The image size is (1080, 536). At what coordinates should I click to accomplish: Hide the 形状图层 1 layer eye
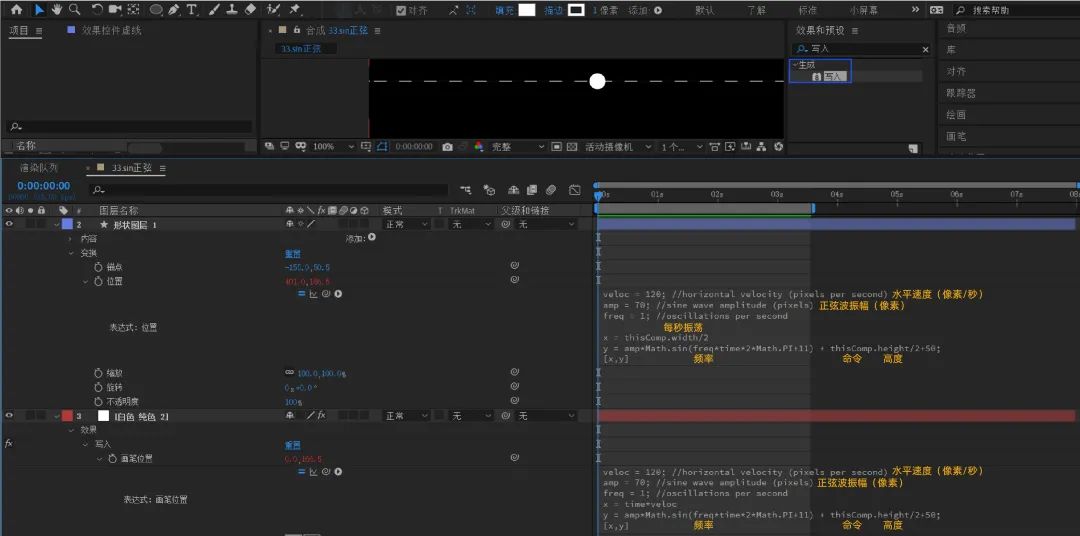10,224
